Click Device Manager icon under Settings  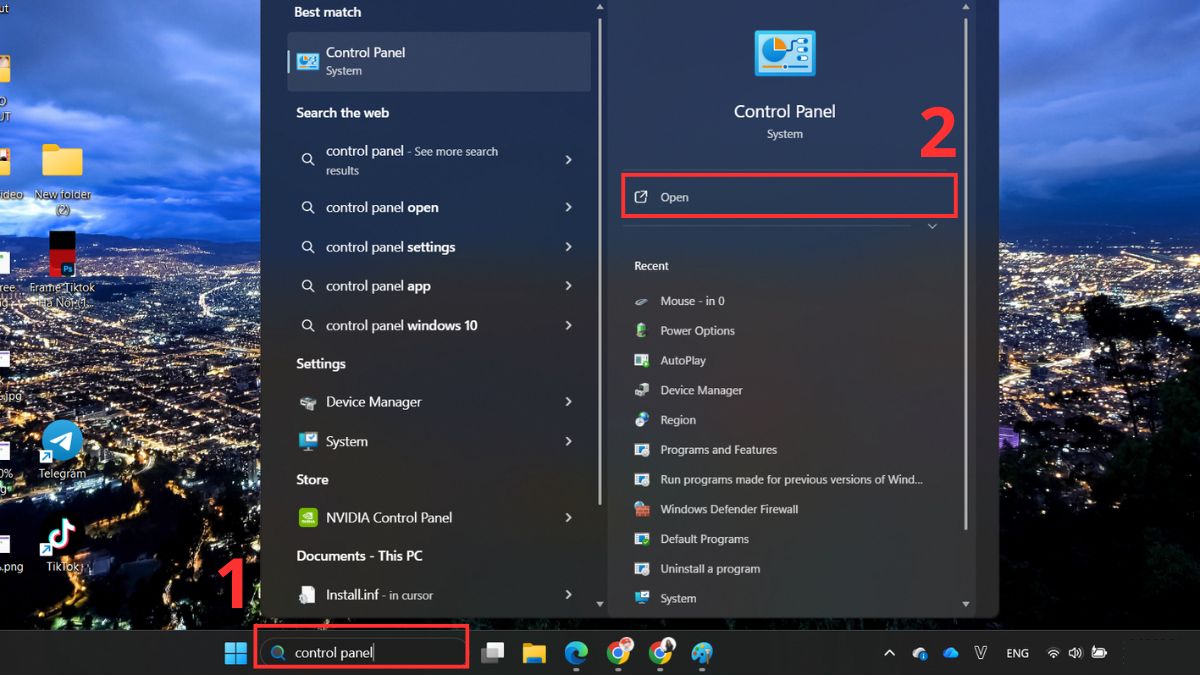point(308,402)
